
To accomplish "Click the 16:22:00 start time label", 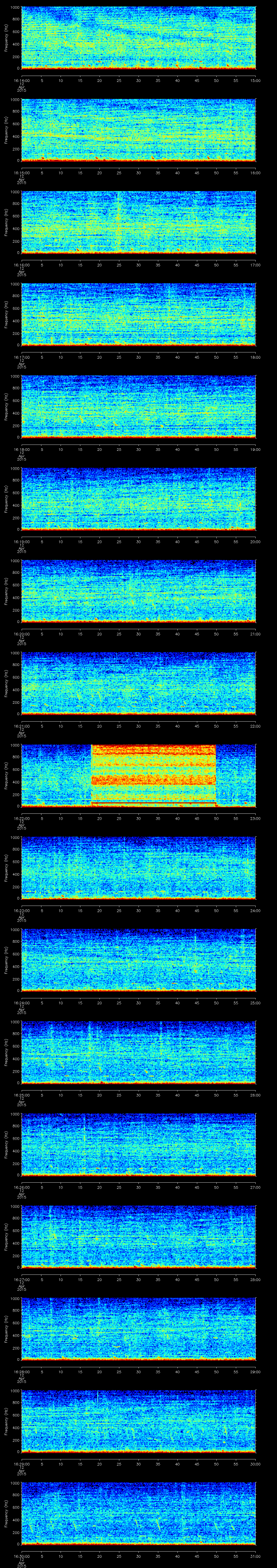I will point(21,818).
